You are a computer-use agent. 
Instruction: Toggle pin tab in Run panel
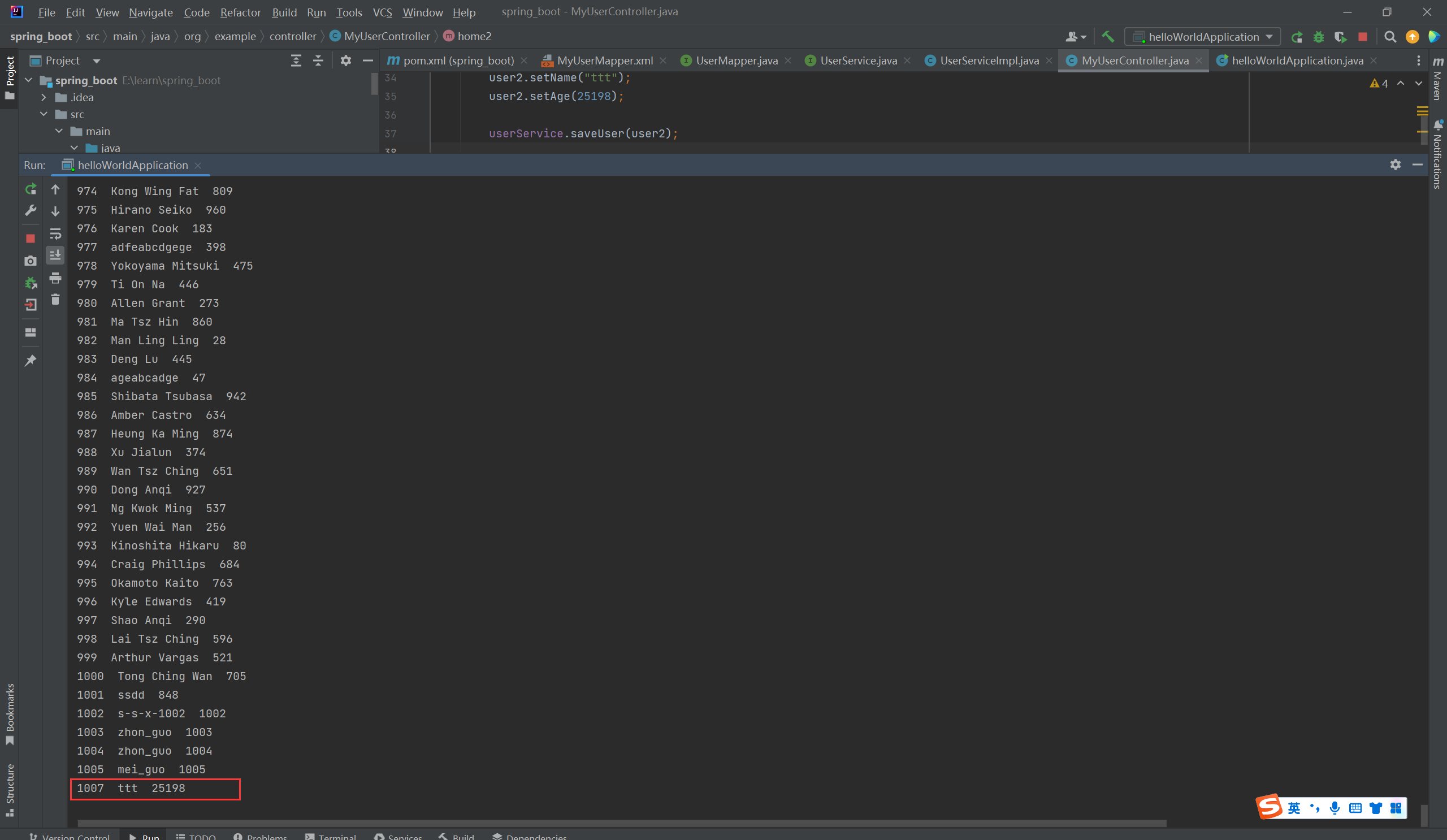pyautogui.click(x=31, y=361)
